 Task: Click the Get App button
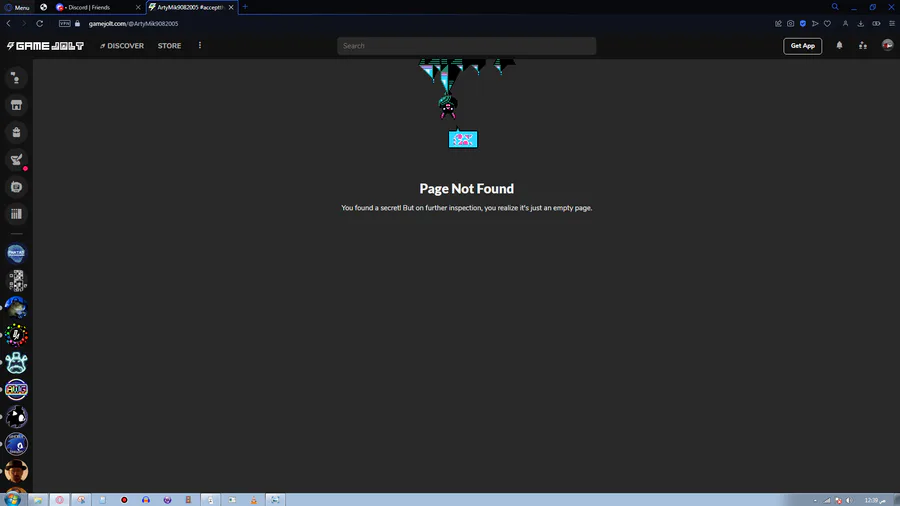[x=802, y=46]
